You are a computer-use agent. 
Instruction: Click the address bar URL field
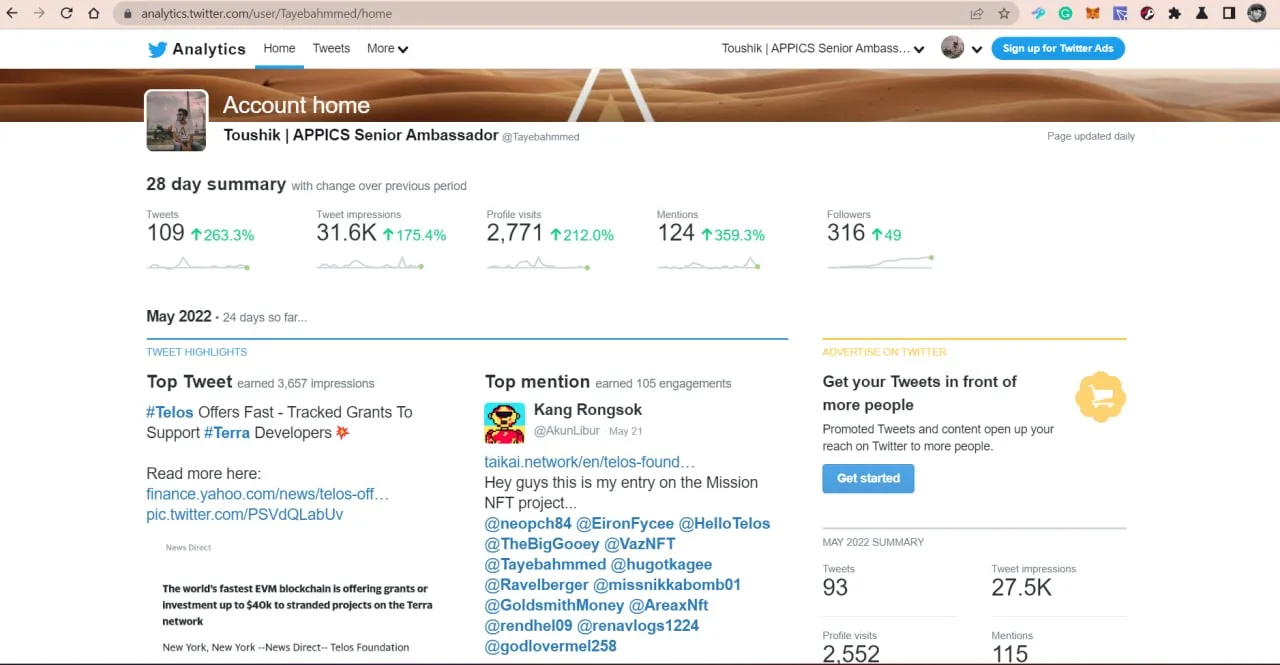point(540,14)
